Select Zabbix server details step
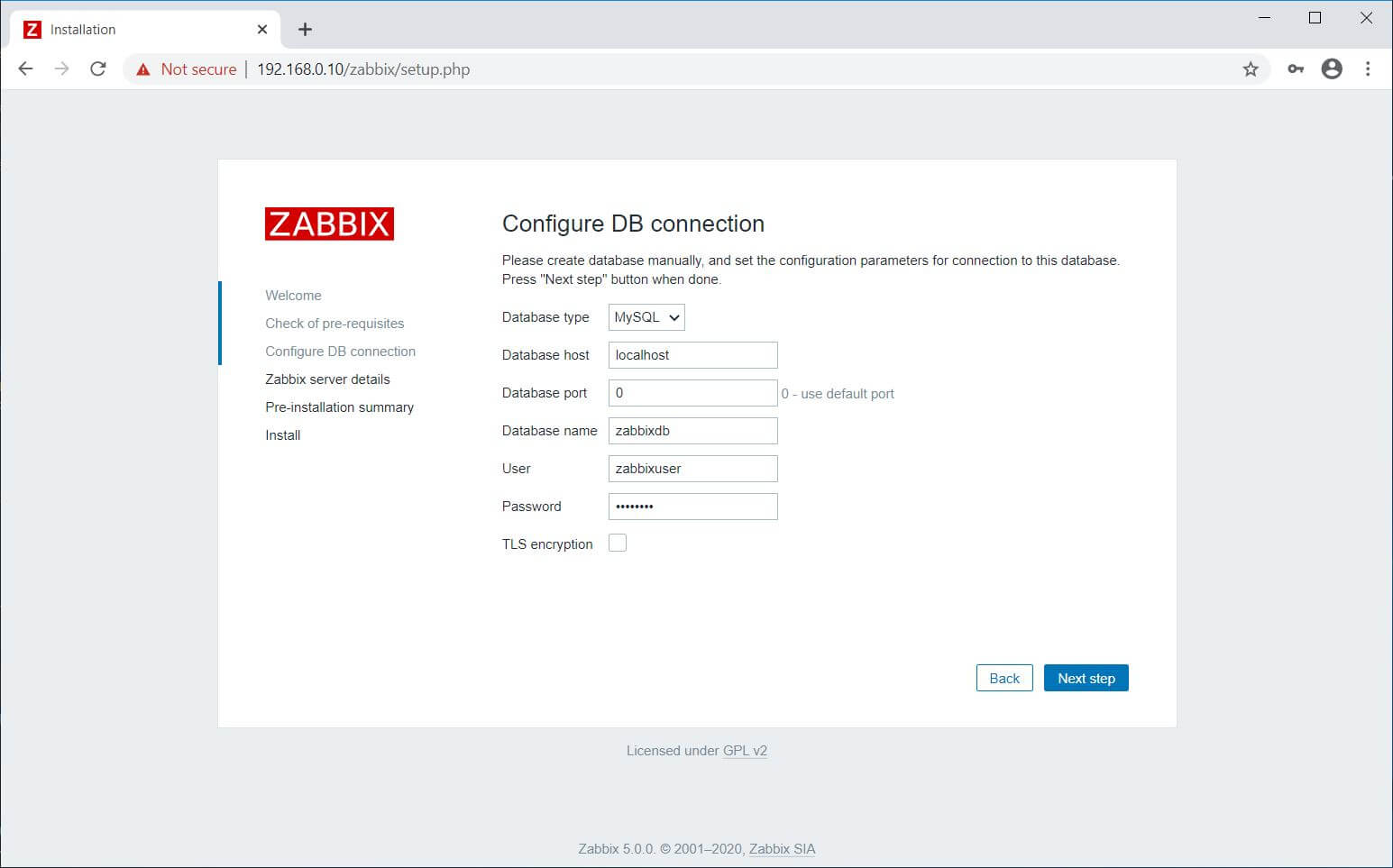This screenshot has width=1393, height=868. pyautogui.click(x=327, y=379)
